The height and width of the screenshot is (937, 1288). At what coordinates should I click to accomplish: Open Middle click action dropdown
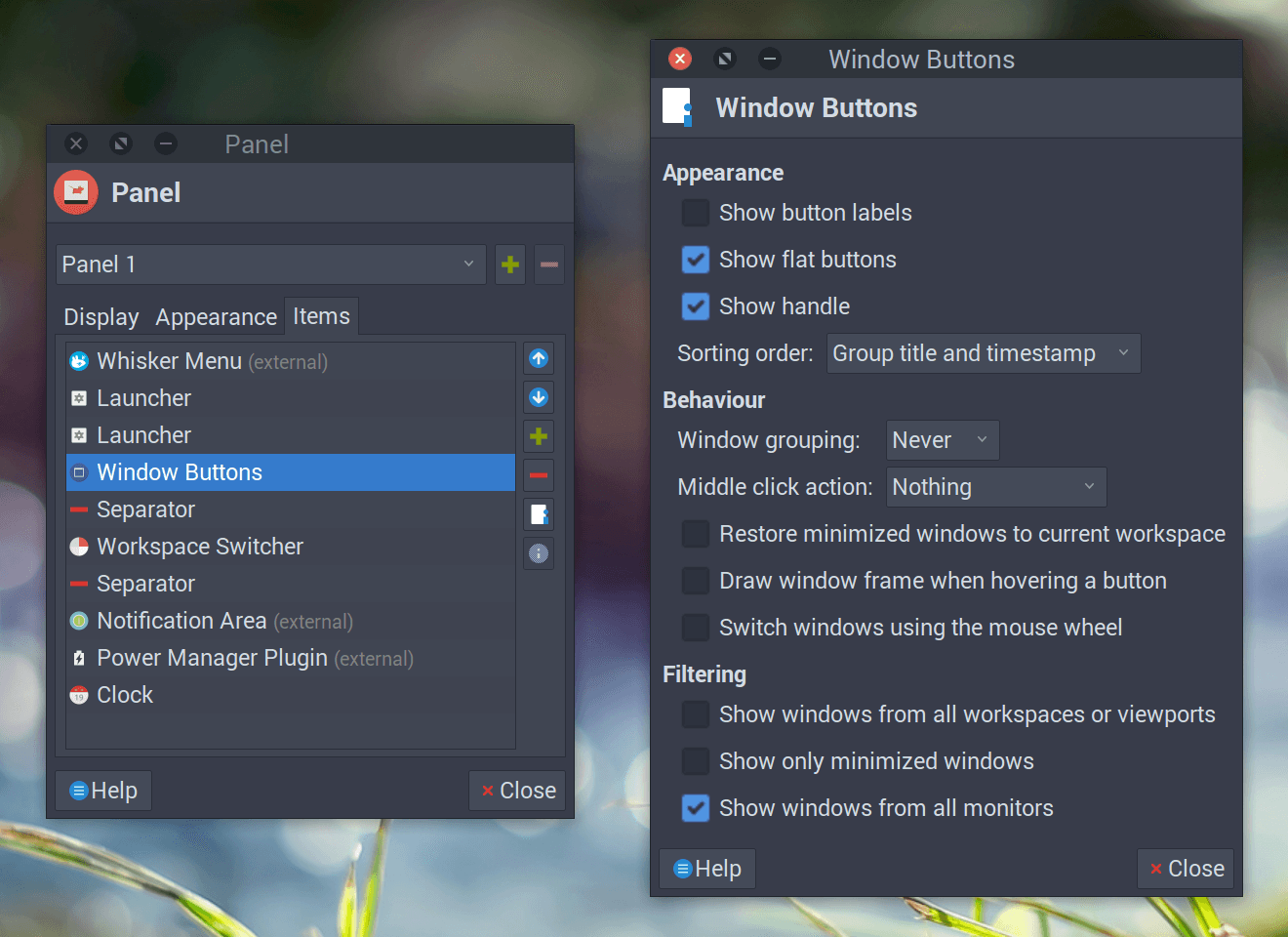click(x=996, y=487)
